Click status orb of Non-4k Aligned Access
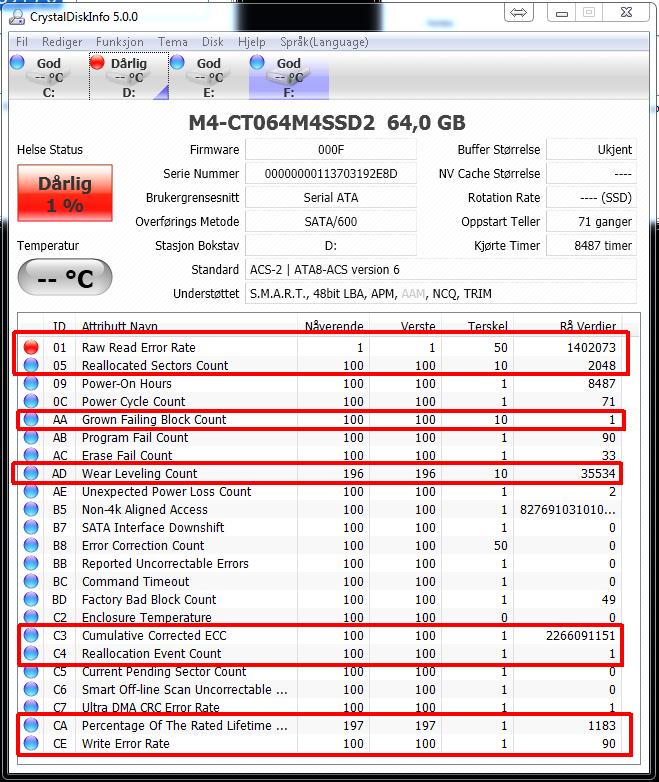Viewport: 659px width, 782px height. 31,509
